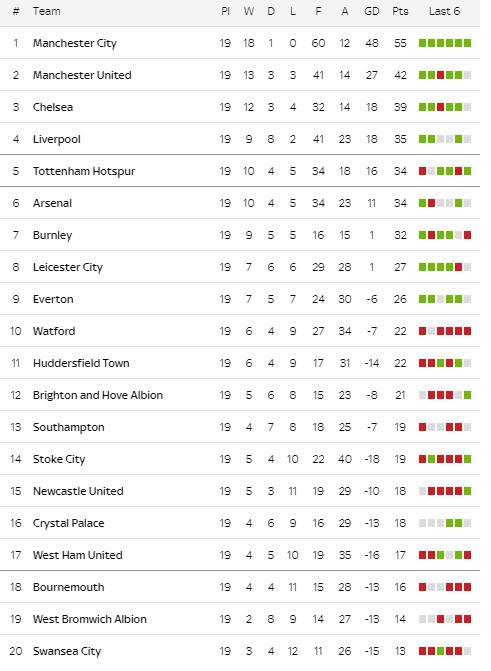
Task: Click Newcastle United's last green form square
Action: [x=467, y=491]
